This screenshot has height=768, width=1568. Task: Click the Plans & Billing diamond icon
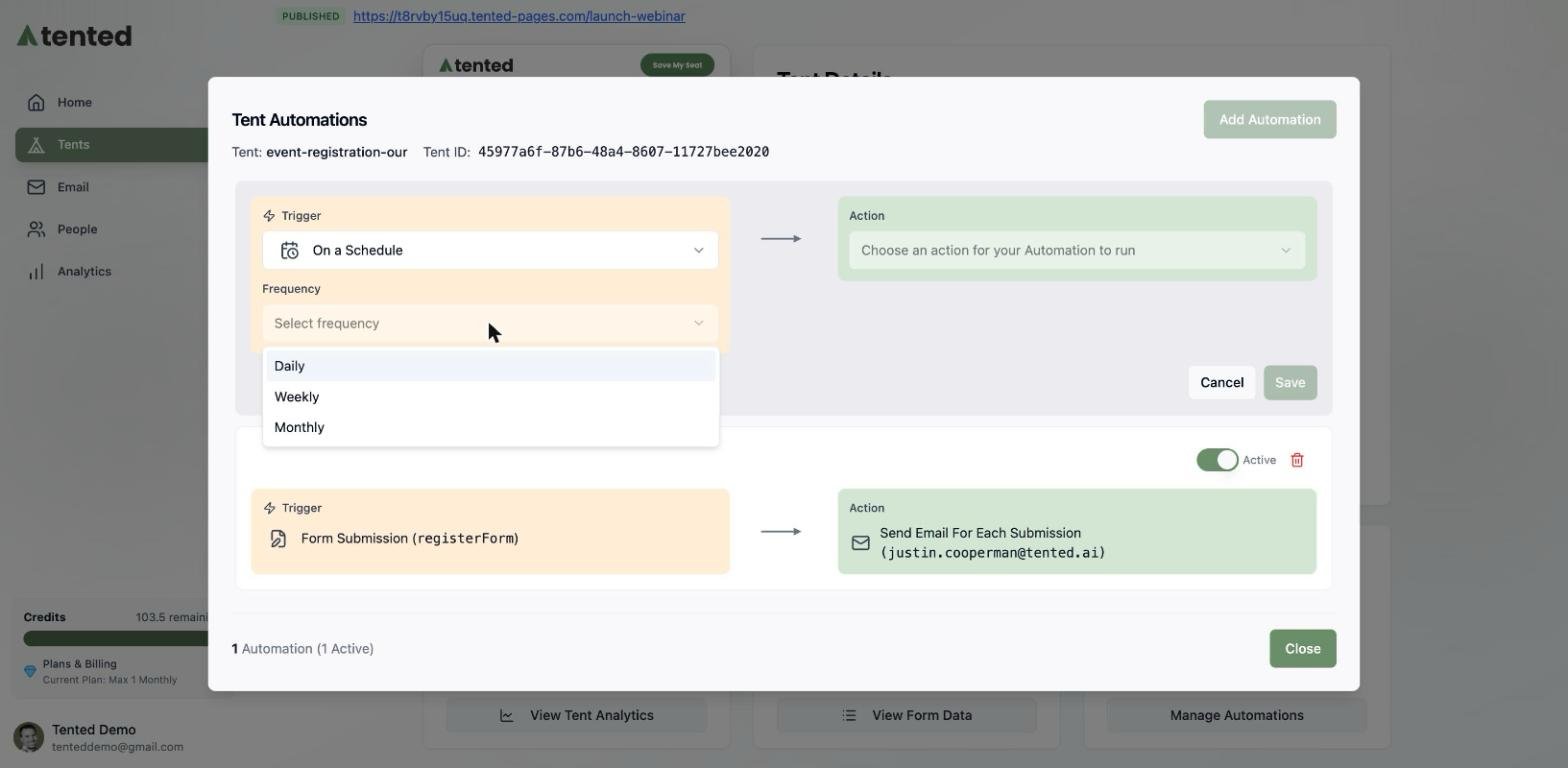coord(30,671)
